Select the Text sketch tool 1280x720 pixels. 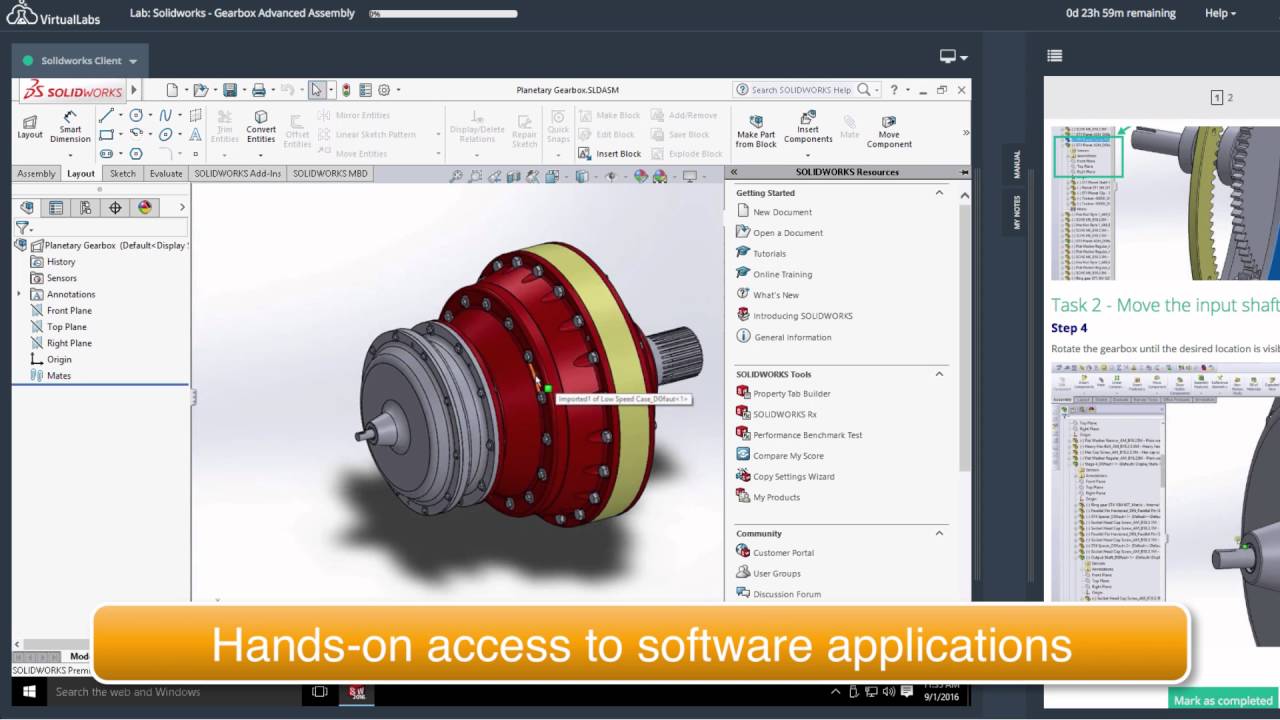tap(195, 134)
